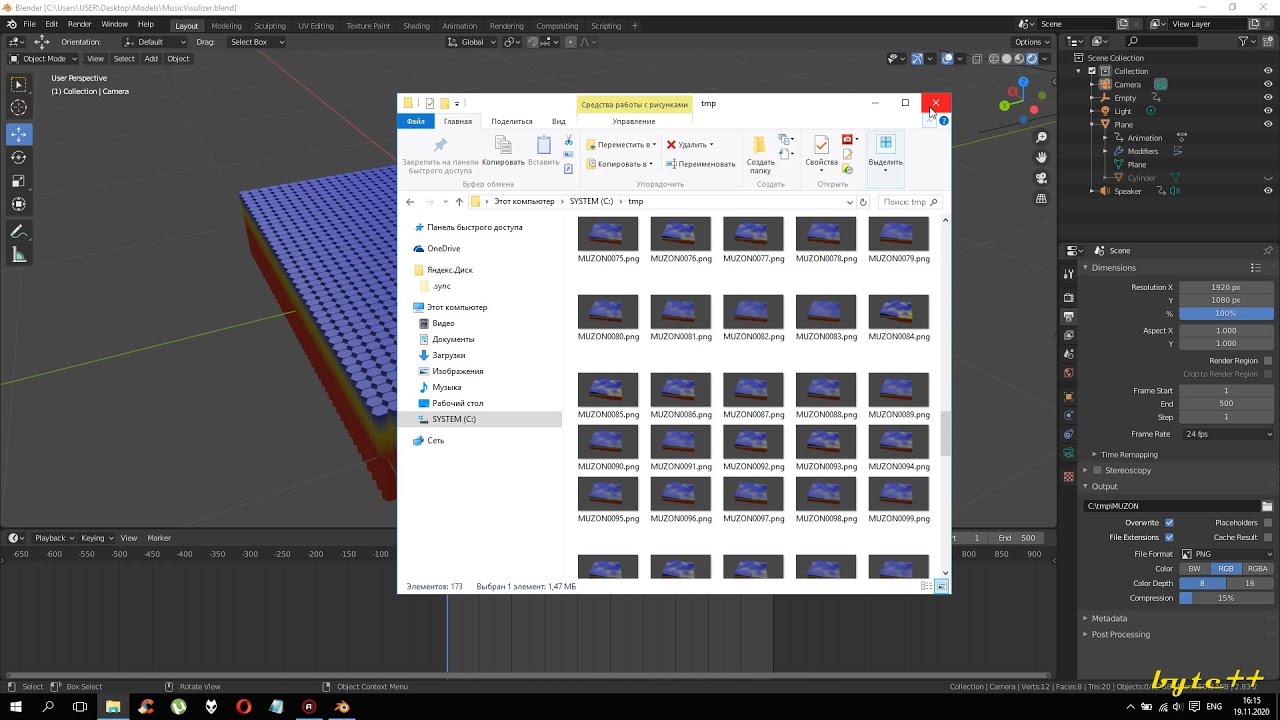This screenshot has width=1280, height=720.
Task: Click the Compression 15% slider
Action: (1227, 598)
